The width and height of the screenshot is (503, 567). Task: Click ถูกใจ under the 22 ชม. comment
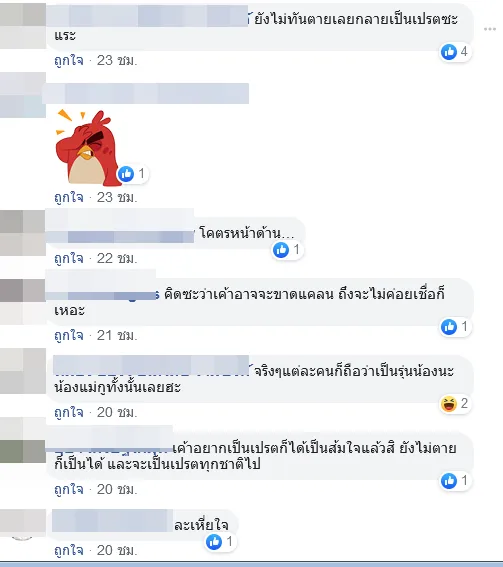point(69,259)
